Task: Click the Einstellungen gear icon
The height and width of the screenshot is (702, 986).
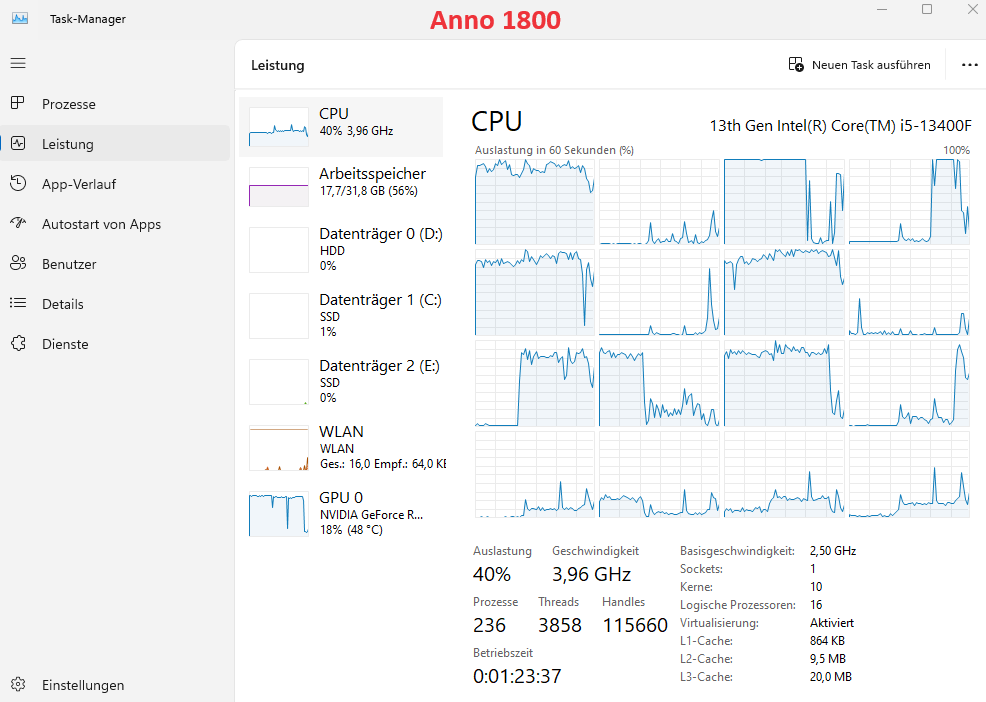Action: click(x=18, y=684)
